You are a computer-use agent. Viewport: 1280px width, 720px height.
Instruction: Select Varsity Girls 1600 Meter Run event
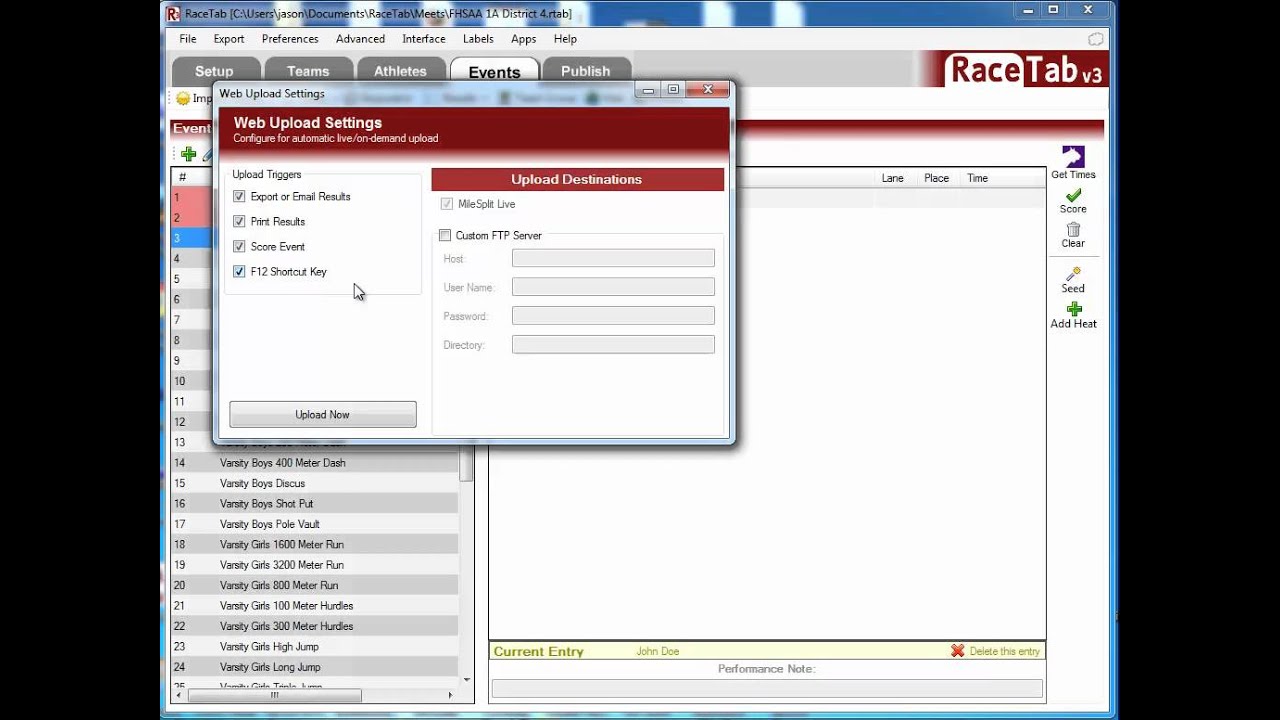315,545
